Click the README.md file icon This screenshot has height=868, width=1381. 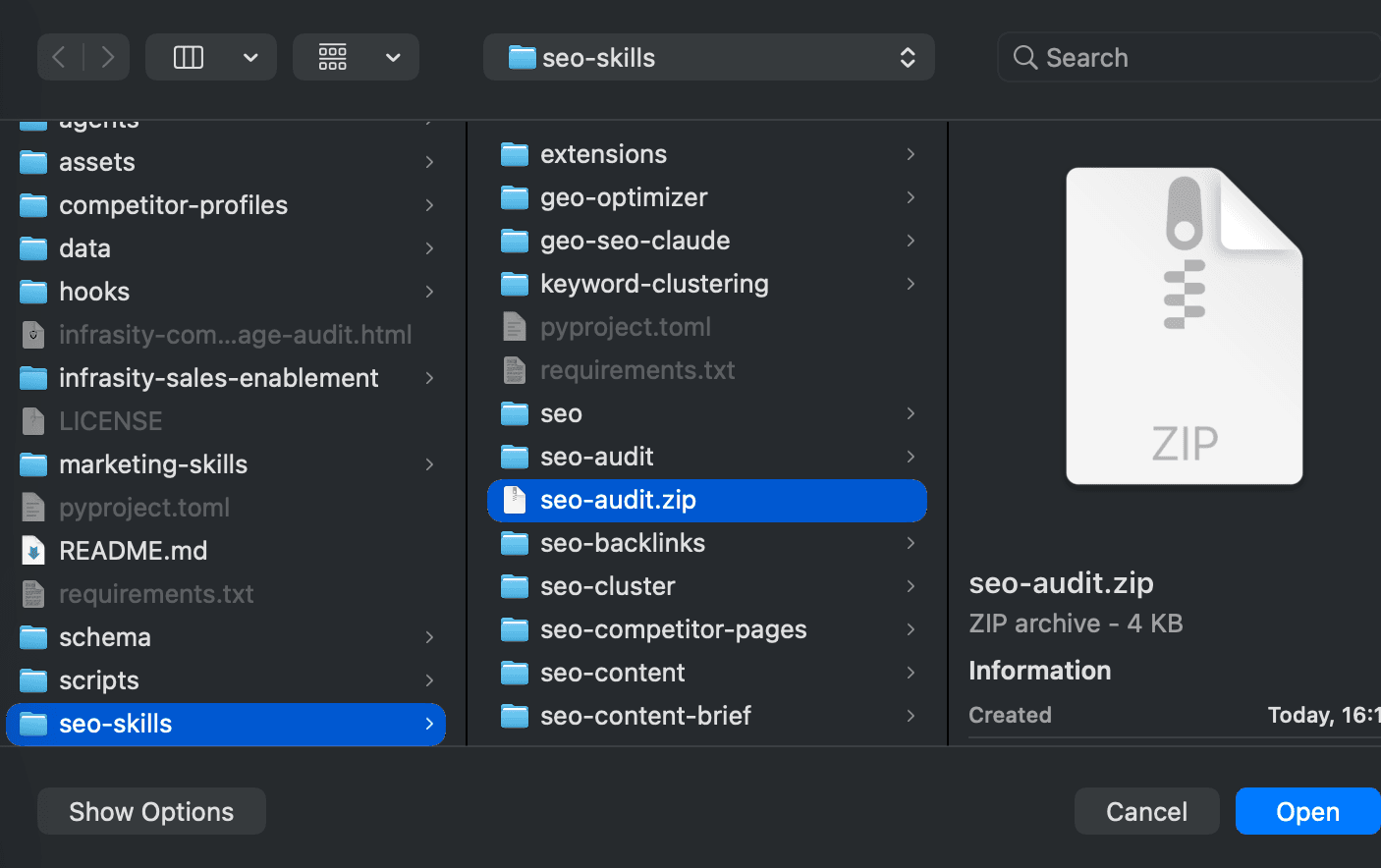pos(33,551)
